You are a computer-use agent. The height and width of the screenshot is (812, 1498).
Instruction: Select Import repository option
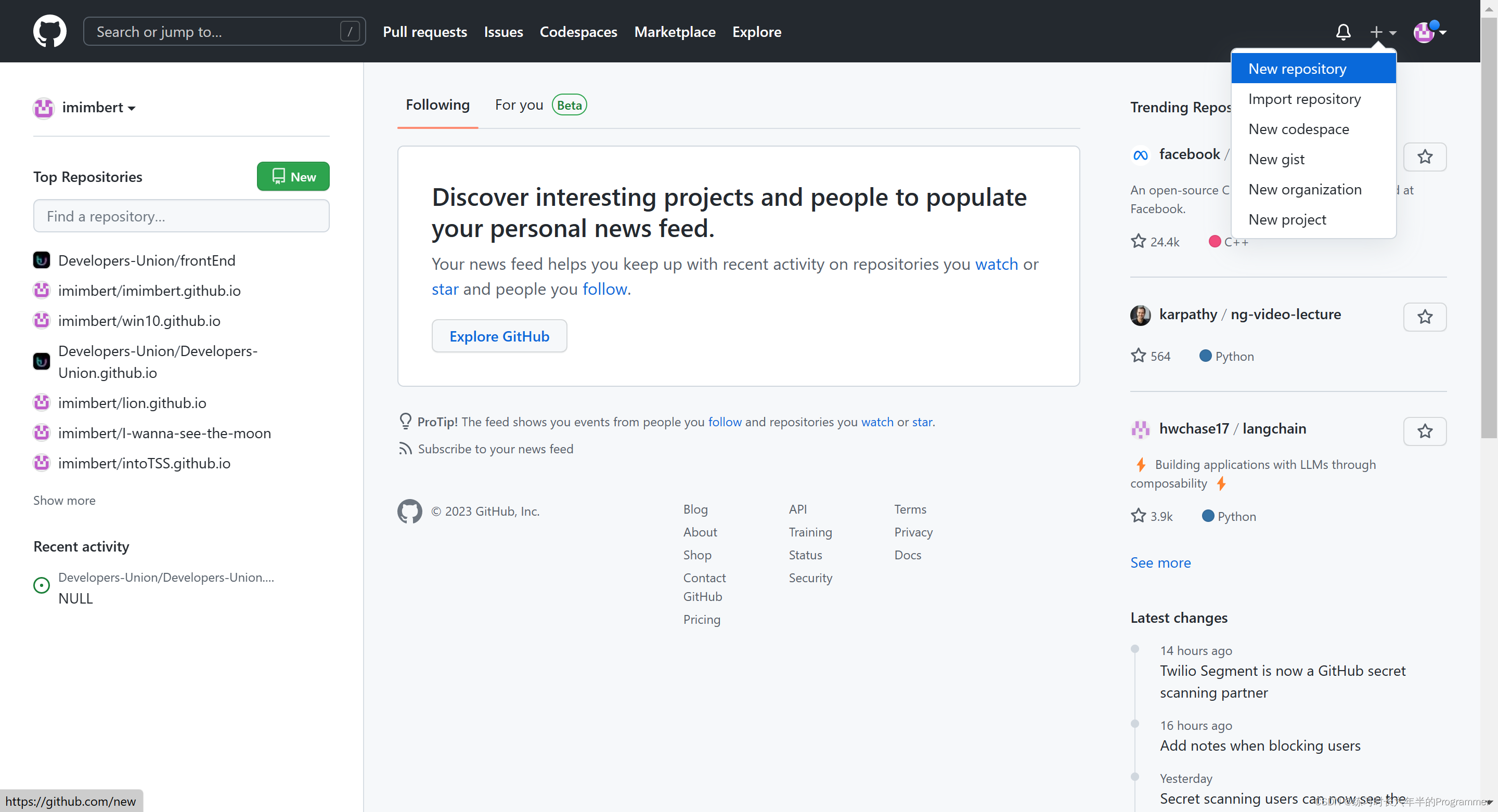tap(1304, 98)
